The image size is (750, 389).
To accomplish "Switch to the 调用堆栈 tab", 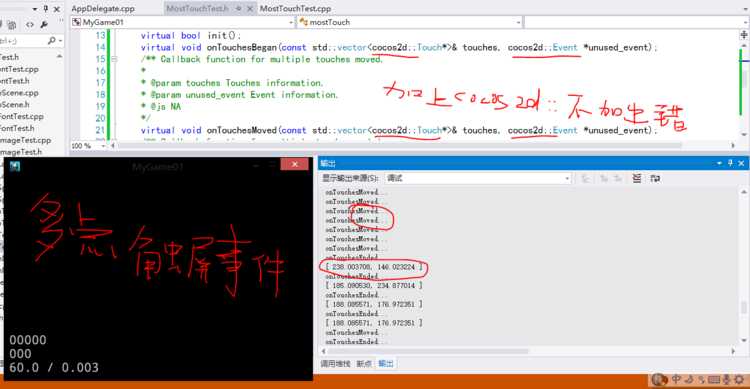I will pyautogui.click(x=335, y=364).
